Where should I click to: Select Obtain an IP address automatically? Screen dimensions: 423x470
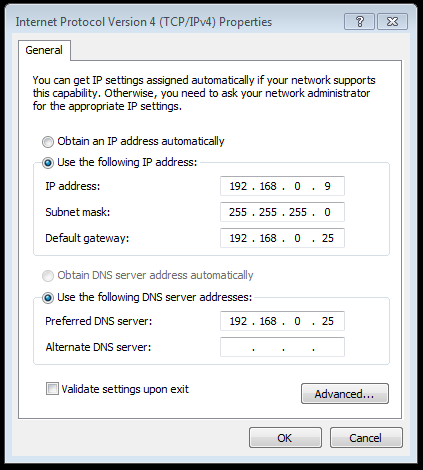point(48,142)
